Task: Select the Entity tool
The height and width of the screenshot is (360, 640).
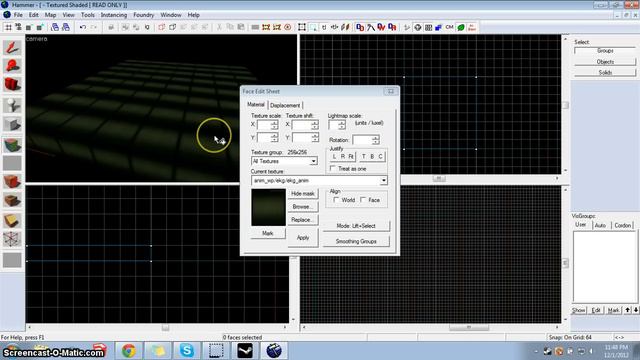Action: tap(12, 105)
